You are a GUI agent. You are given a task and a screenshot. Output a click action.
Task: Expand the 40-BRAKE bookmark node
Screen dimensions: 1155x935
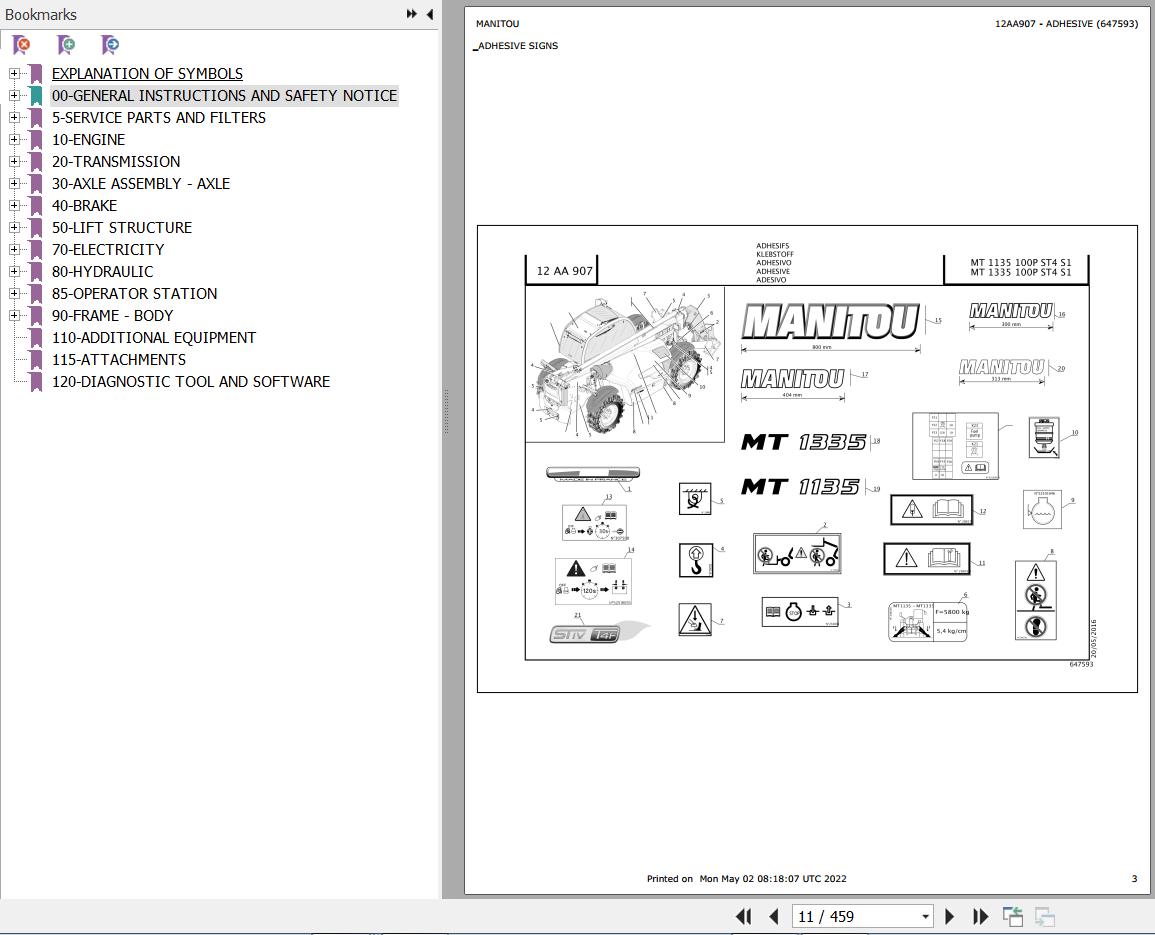(x=14, y=206)
